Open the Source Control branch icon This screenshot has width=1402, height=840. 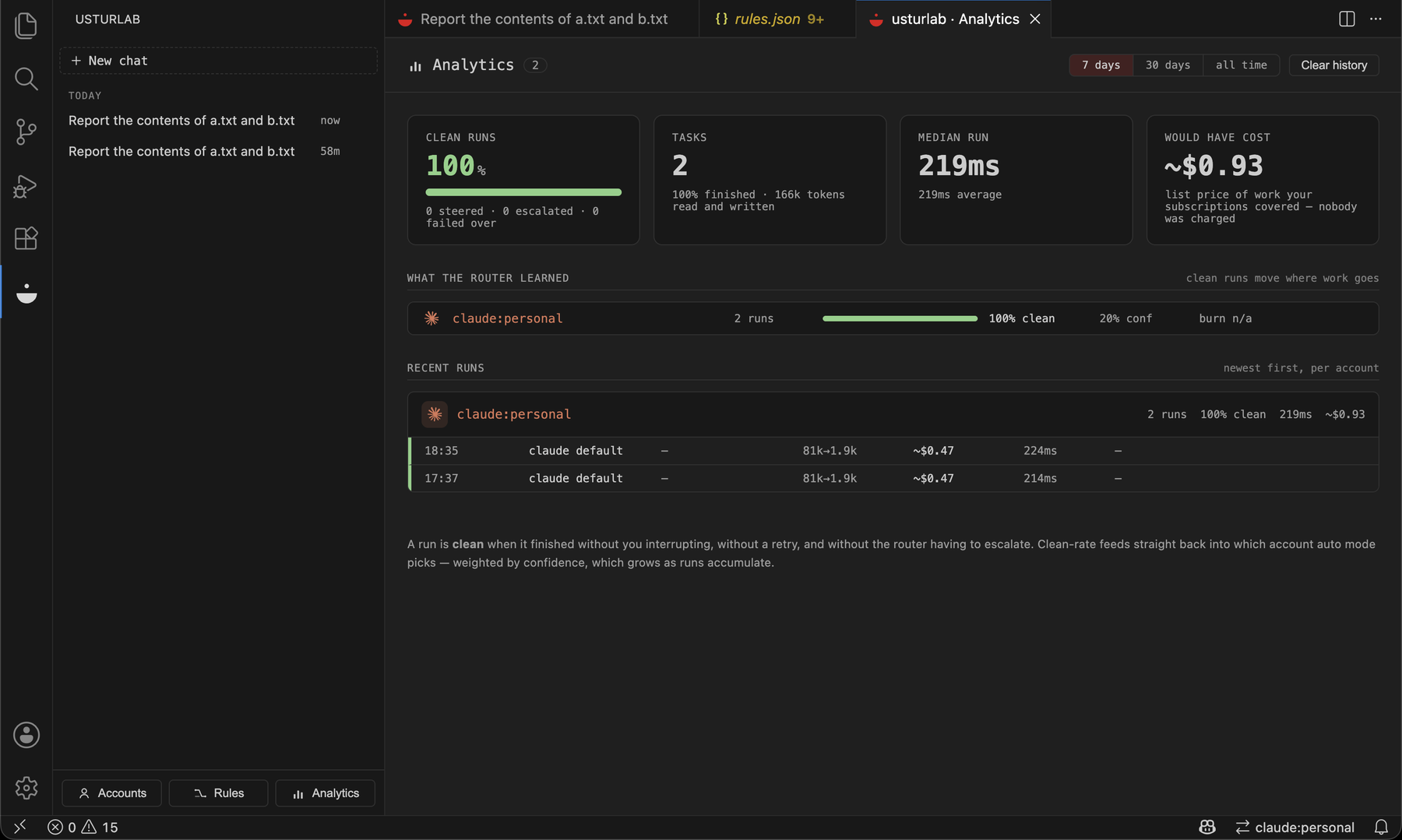26,132
